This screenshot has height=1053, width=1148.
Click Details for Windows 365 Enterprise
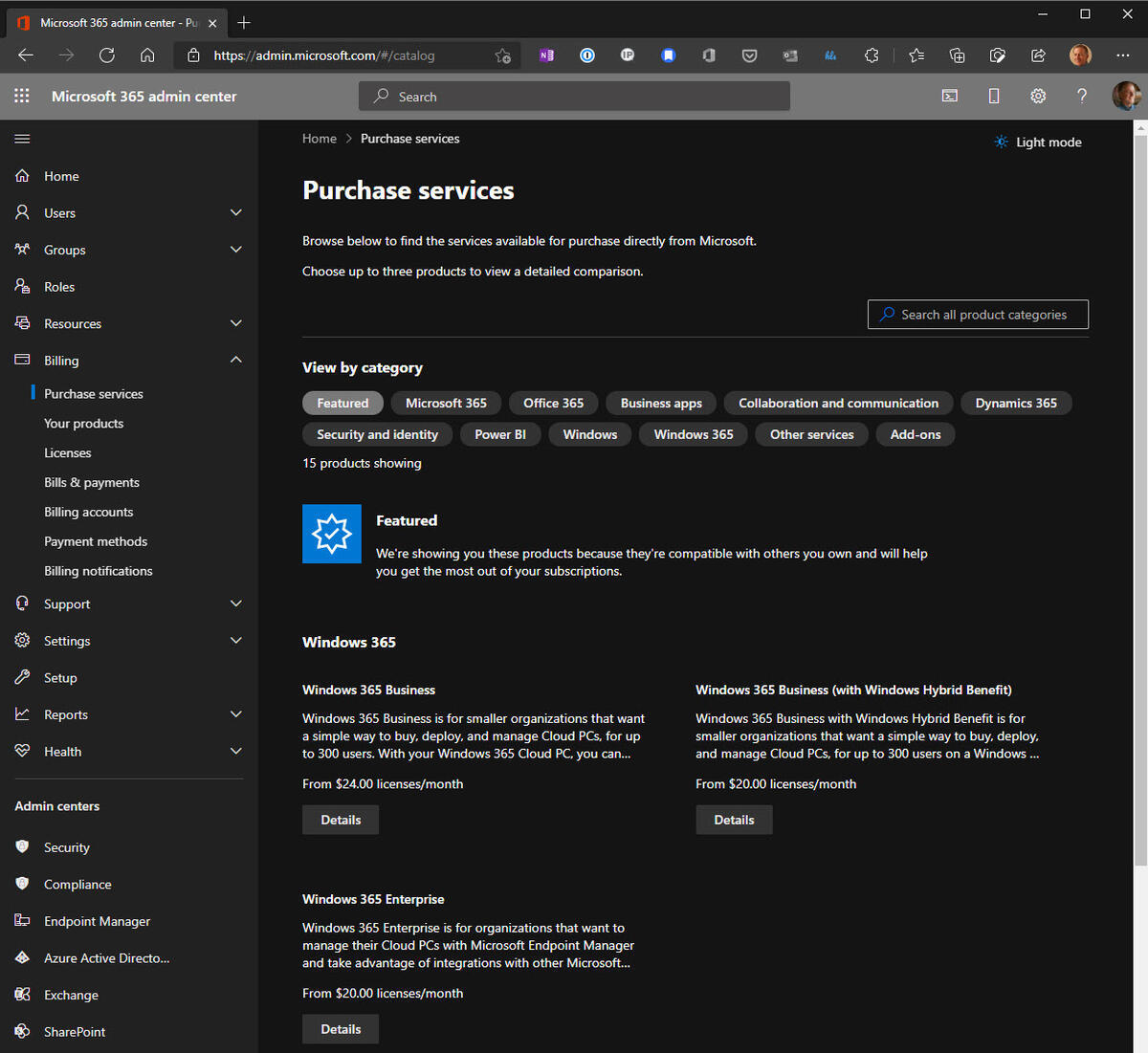coord(341,1029)
